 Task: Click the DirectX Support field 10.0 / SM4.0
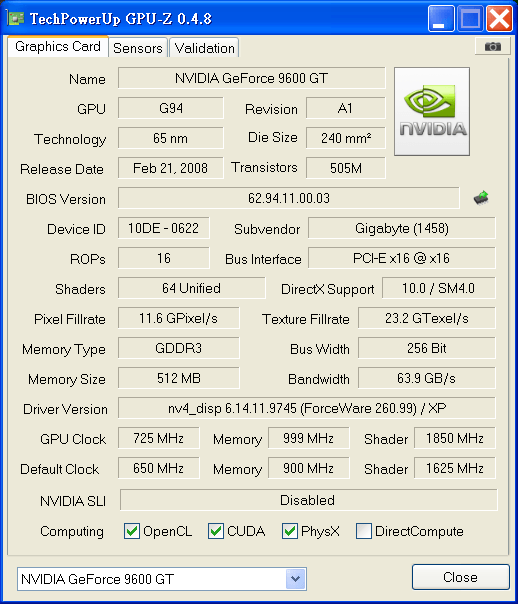point(439,288)
